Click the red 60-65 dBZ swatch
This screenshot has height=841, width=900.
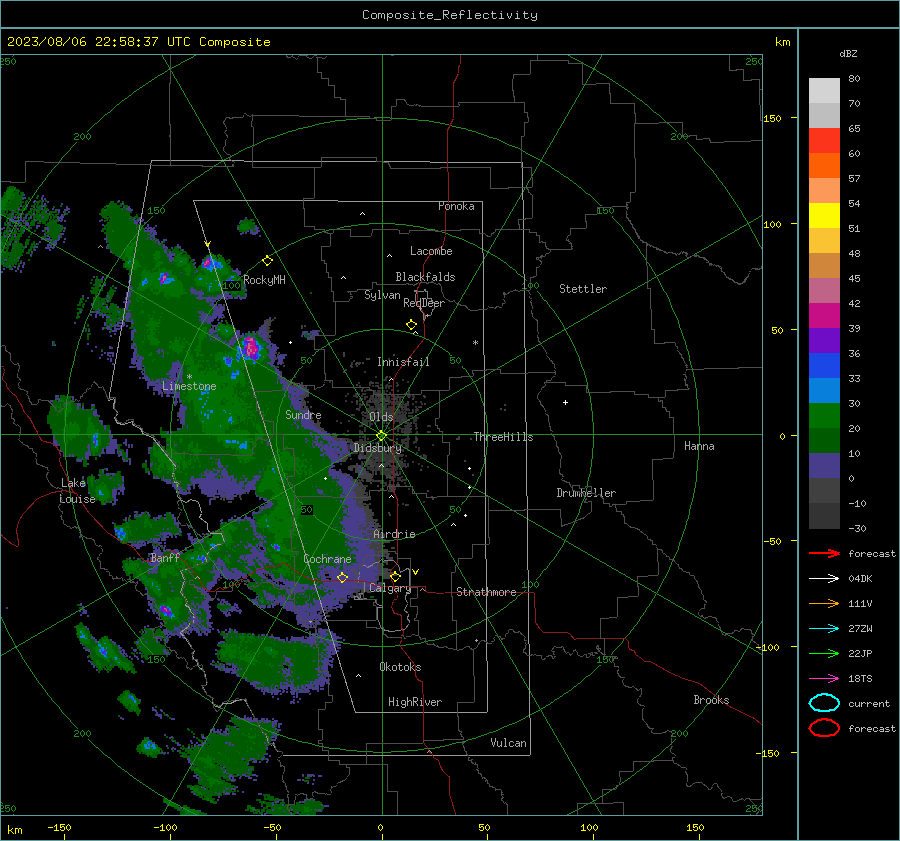tap(824, 141)
